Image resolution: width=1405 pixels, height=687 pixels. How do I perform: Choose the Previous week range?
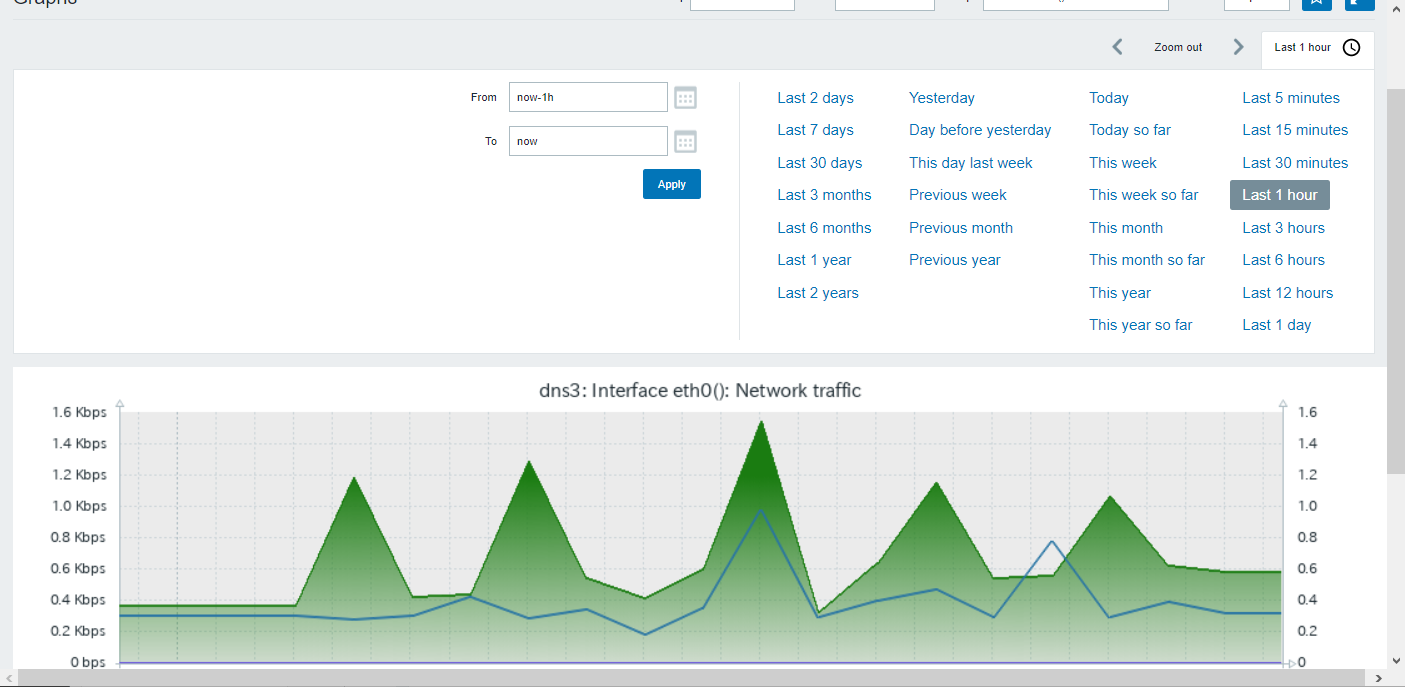click(957, 195)
